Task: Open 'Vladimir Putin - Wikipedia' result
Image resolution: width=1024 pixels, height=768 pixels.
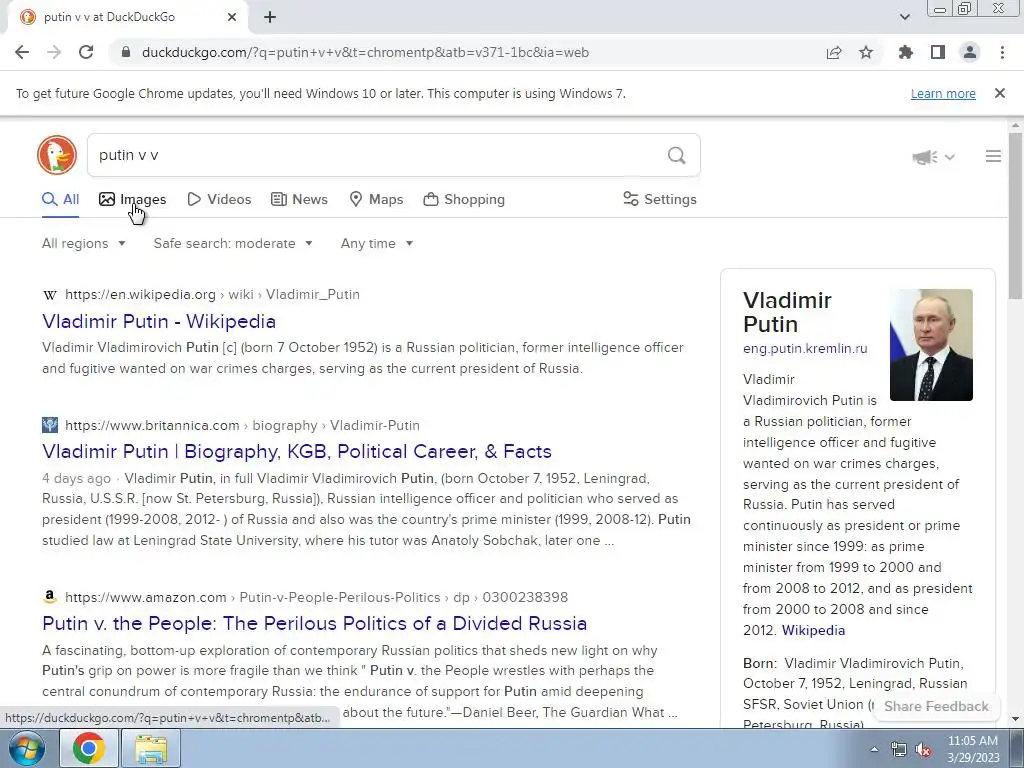Action: [159, 321]
